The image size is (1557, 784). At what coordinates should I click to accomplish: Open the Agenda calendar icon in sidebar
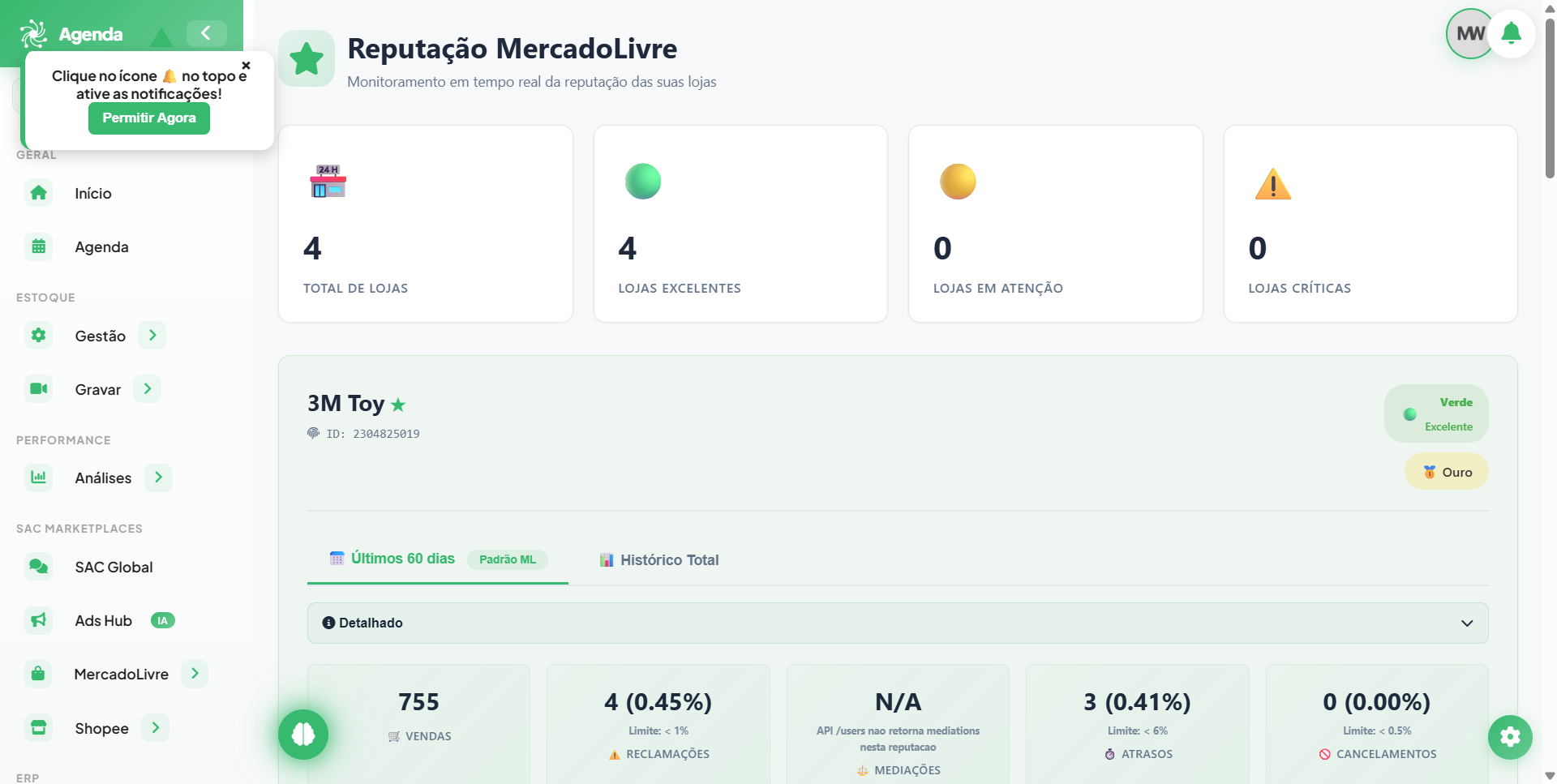(38, 246)
